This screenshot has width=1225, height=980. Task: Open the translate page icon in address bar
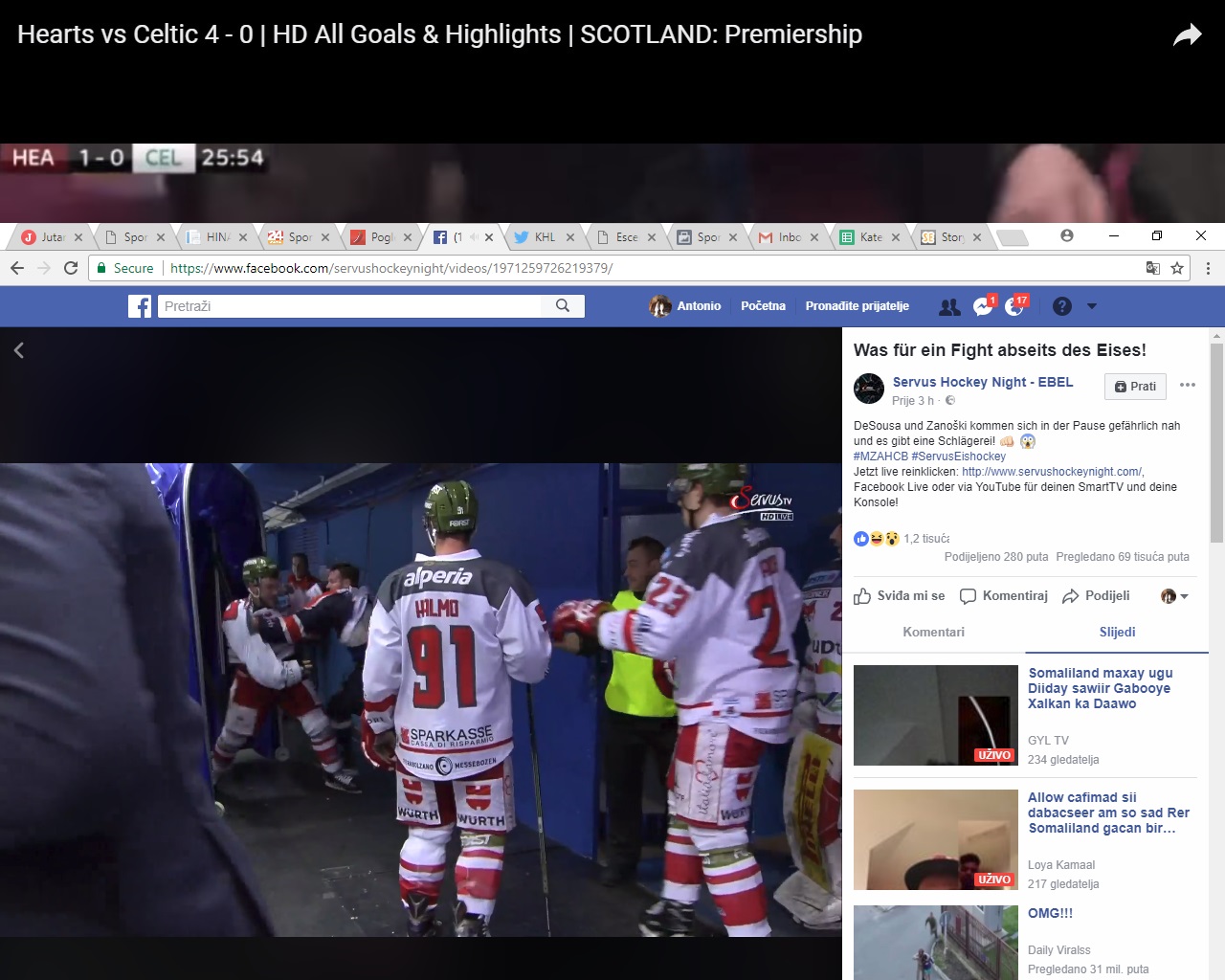tap(1153, 268)
